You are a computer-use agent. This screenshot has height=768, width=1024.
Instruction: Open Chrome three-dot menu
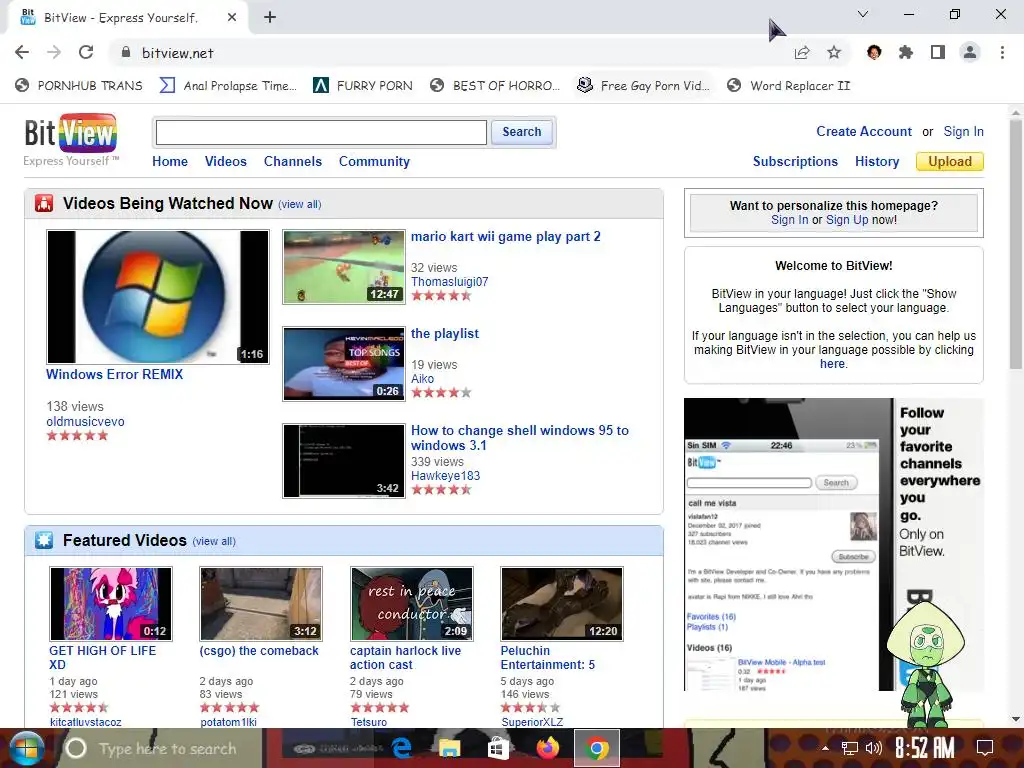[x=1002, y=52]
